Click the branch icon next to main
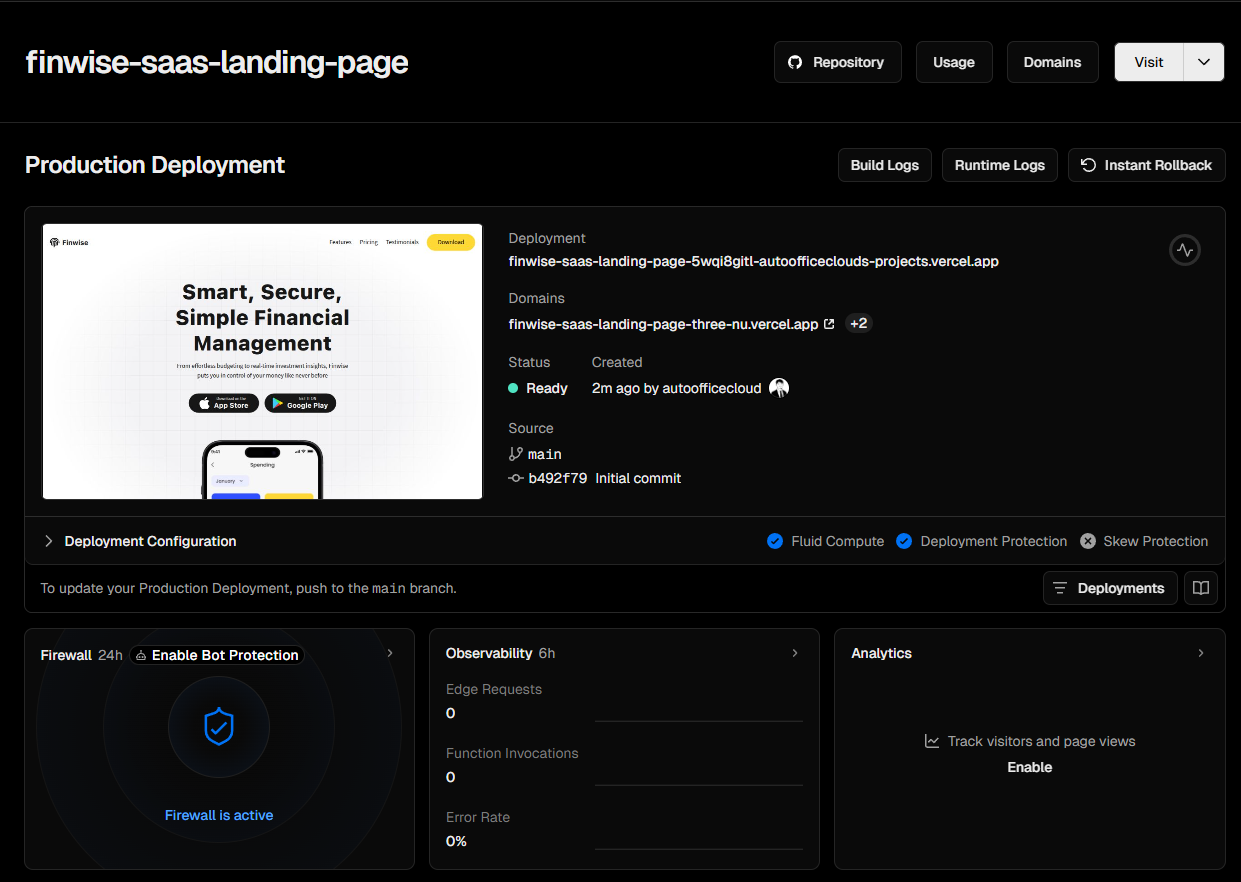This screenshot has width=1241, height=882. (516, 454)
